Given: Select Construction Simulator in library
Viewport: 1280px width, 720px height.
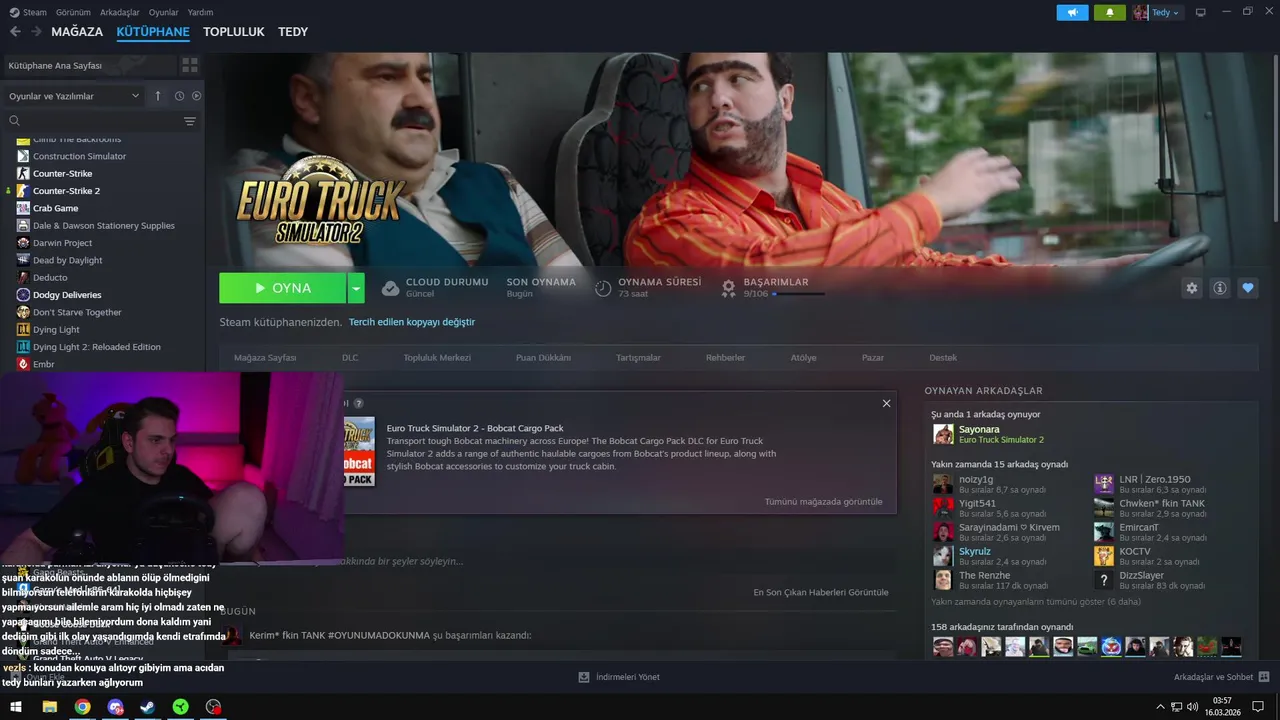Looking at the screenshot, I should point(79,156).
